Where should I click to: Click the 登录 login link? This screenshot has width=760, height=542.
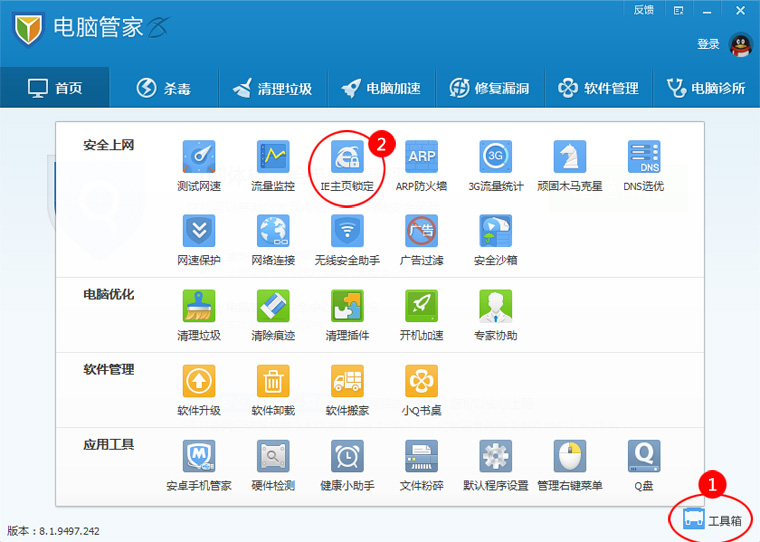click(708, 44)
